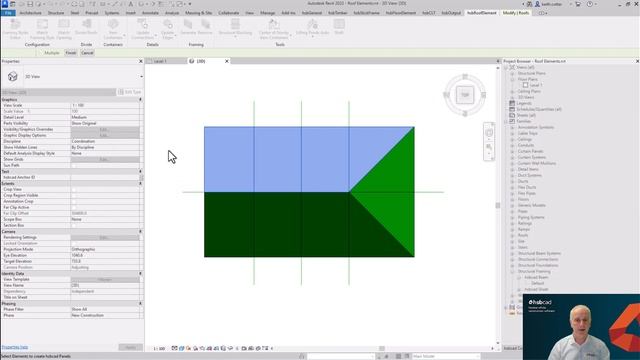Click the shopping cart icon in the title bar
Image resolution: width=640 pixels, height=360 pixels.
coord(578,4)
